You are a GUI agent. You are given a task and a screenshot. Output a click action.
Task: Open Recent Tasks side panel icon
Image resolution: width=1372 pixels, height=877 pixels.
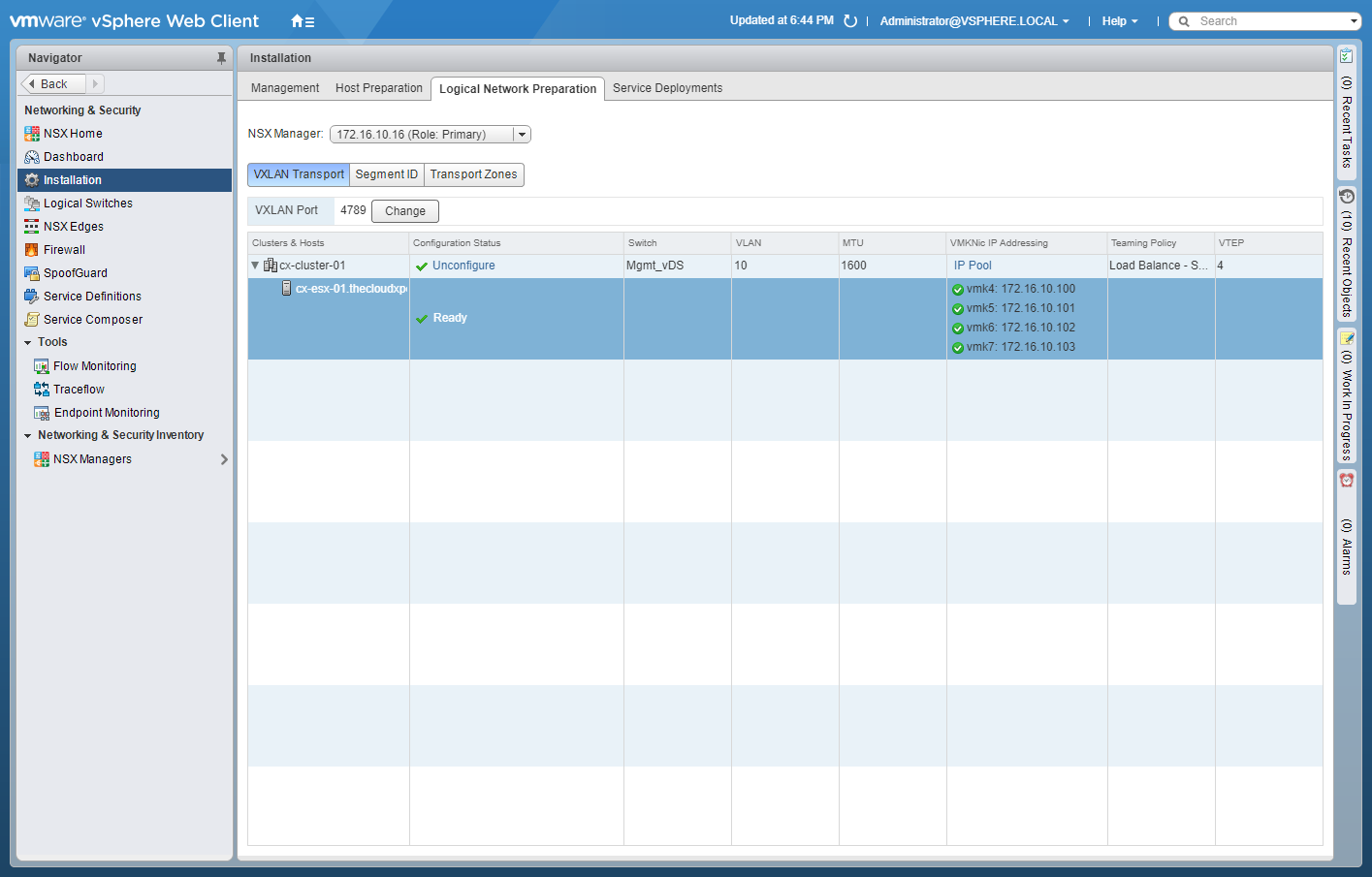(x=1346, y=56)
